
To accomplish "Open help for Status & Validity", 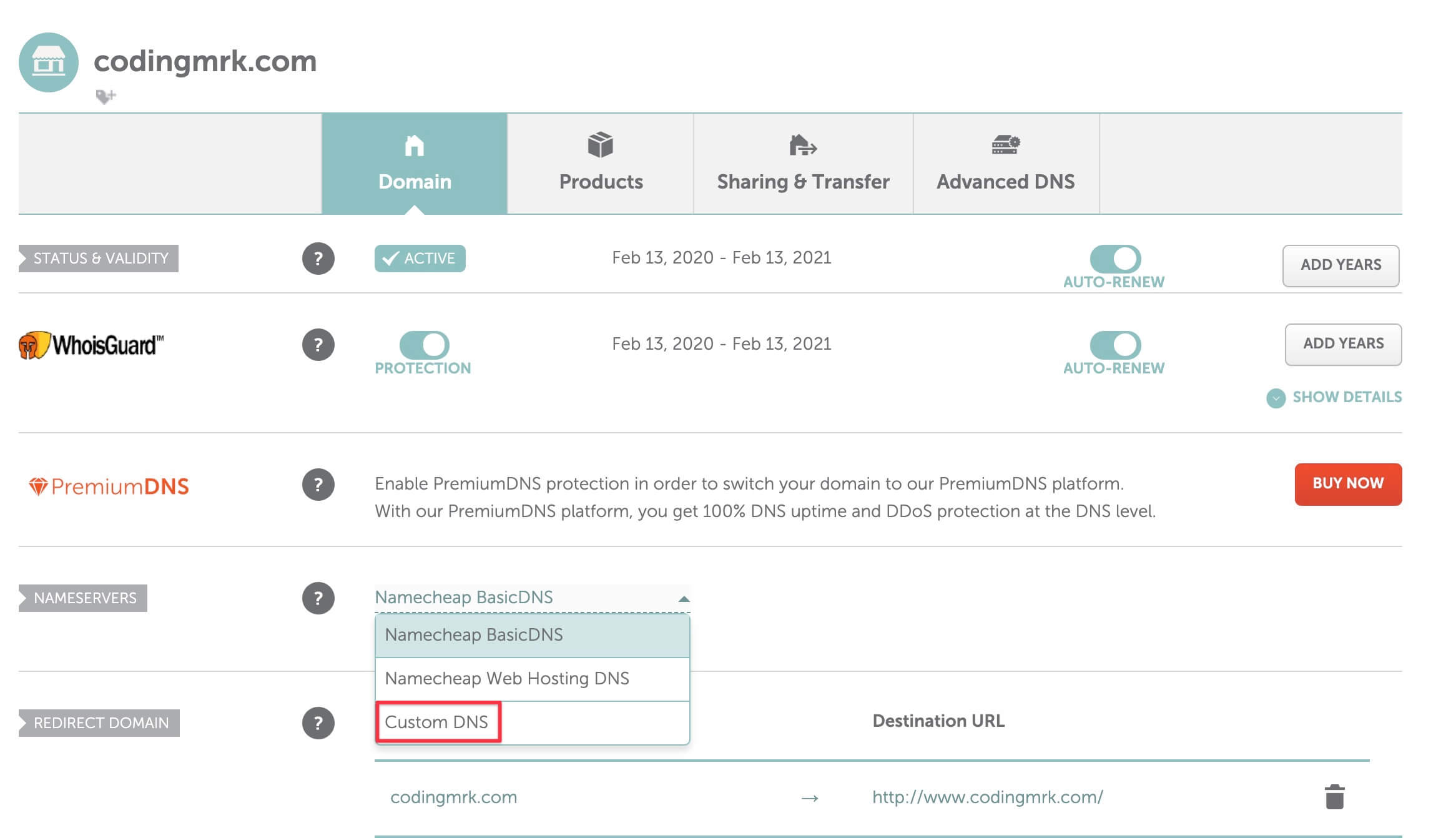I will pyautogui.click(x=318, y=259).
